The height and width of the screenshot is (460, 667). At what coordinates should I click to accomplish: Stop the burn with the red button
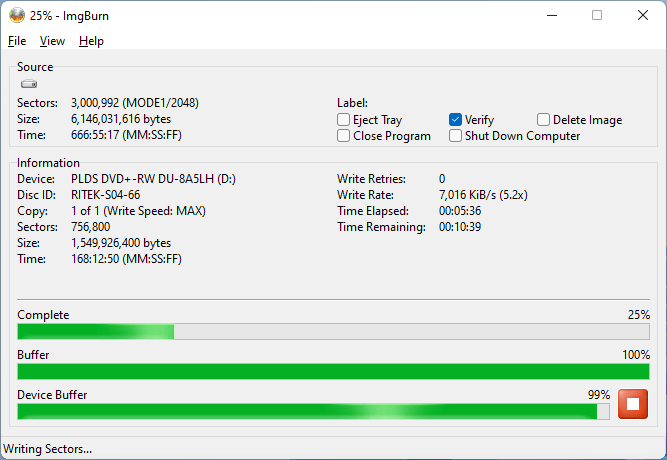click(632, 404)
